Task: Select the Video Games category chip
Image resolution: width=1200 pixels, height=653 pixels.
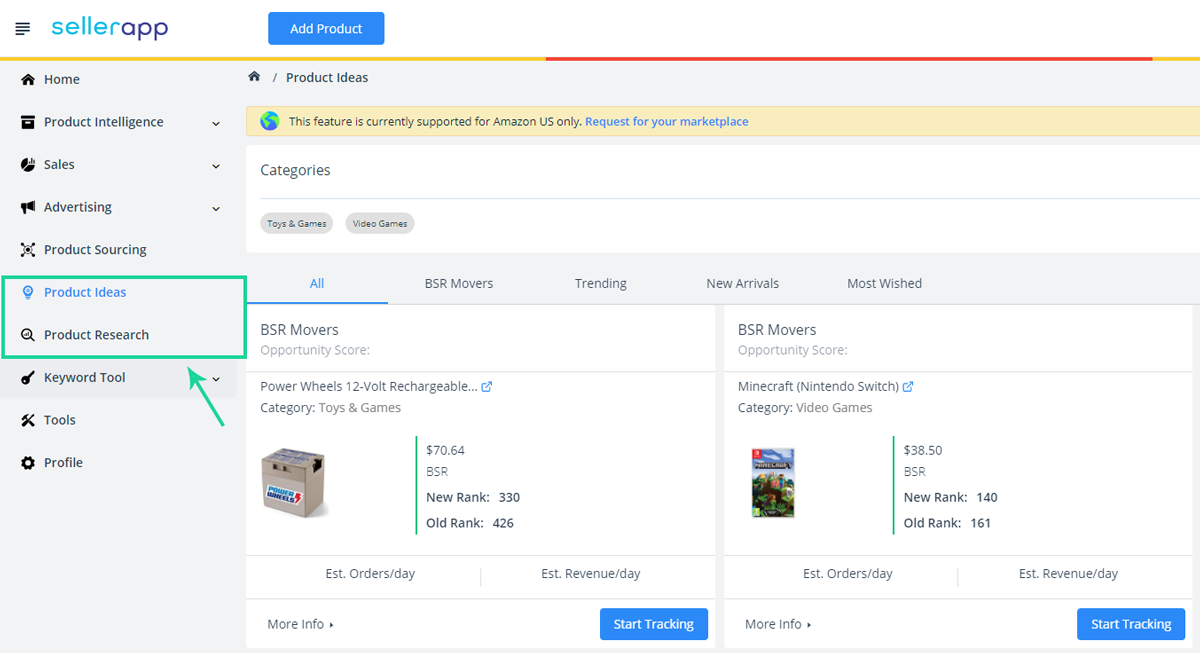Action: point(380,223)
